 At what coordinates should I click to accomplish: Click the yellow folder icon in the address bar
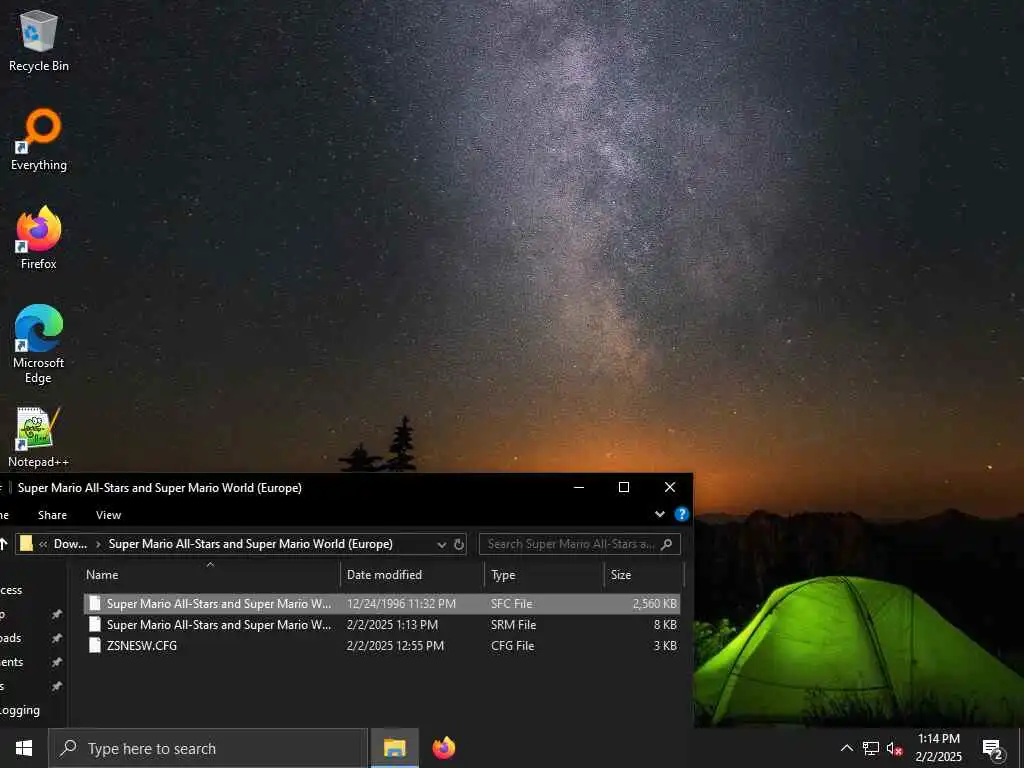coord(26,543)
